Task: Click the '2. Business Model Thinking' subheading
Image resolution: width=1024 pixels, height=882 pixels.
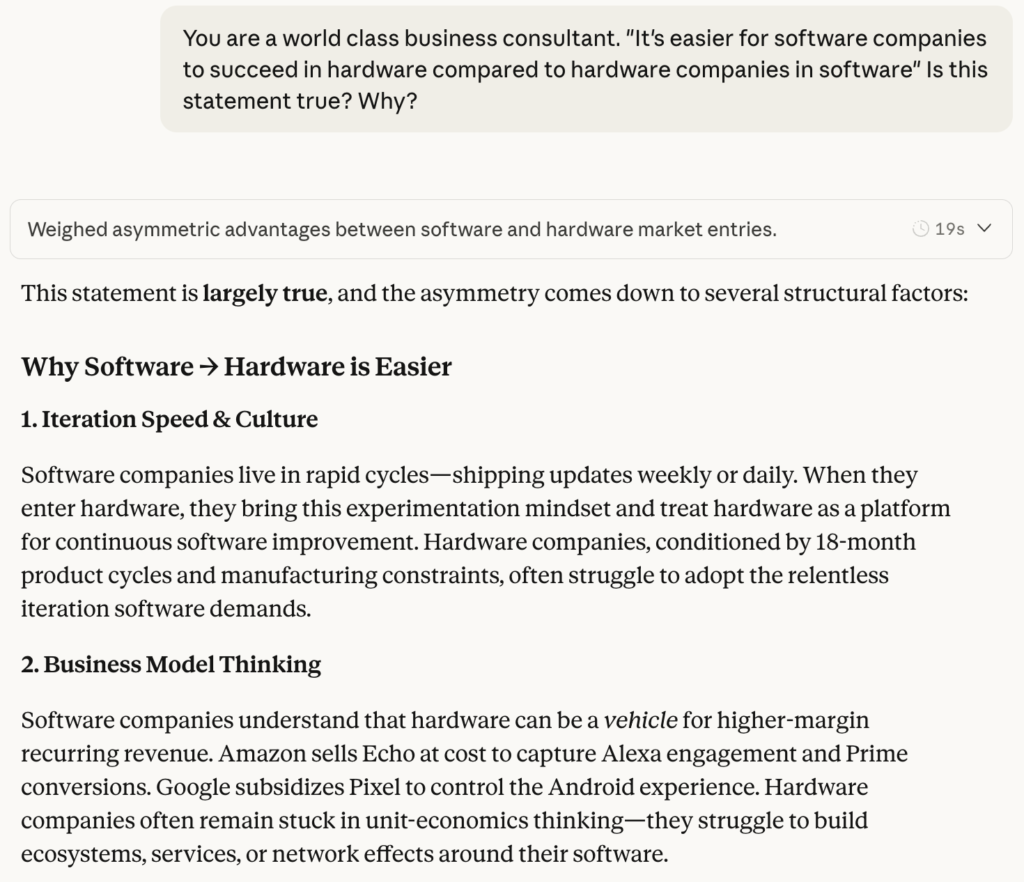Action: [x=171, y=665]
